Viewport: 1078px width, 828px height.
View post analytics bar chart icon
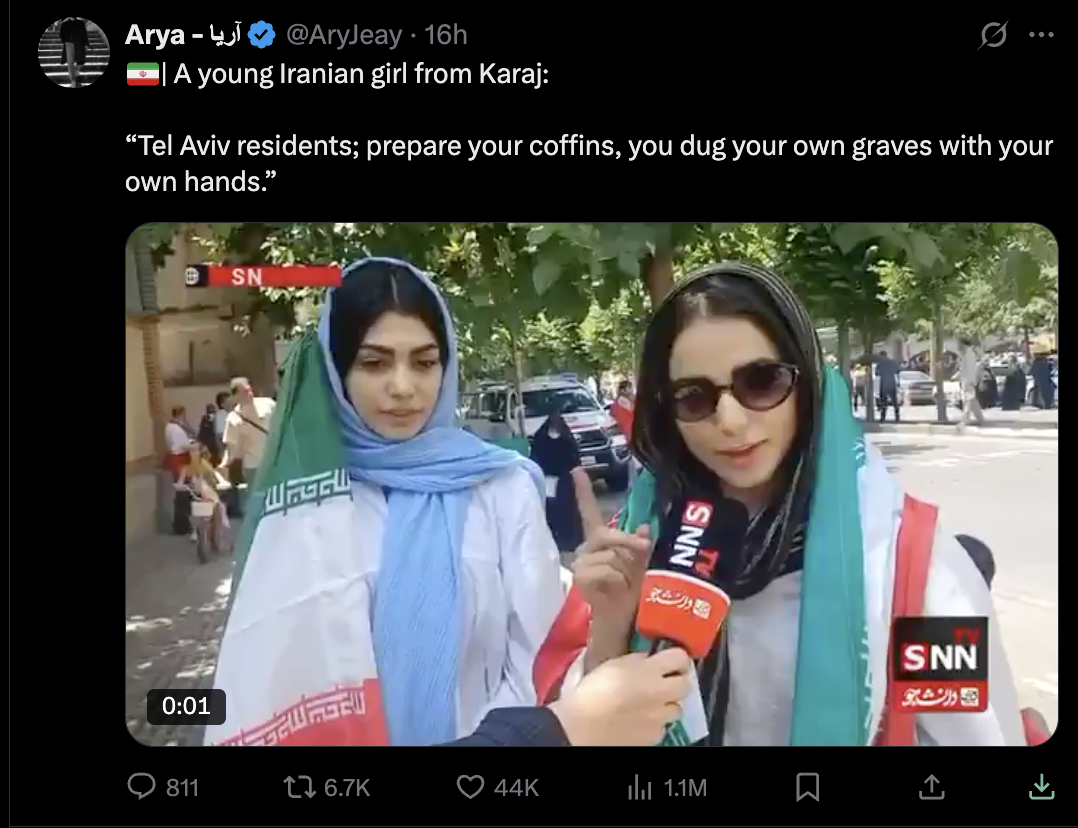tap(639, 787)
